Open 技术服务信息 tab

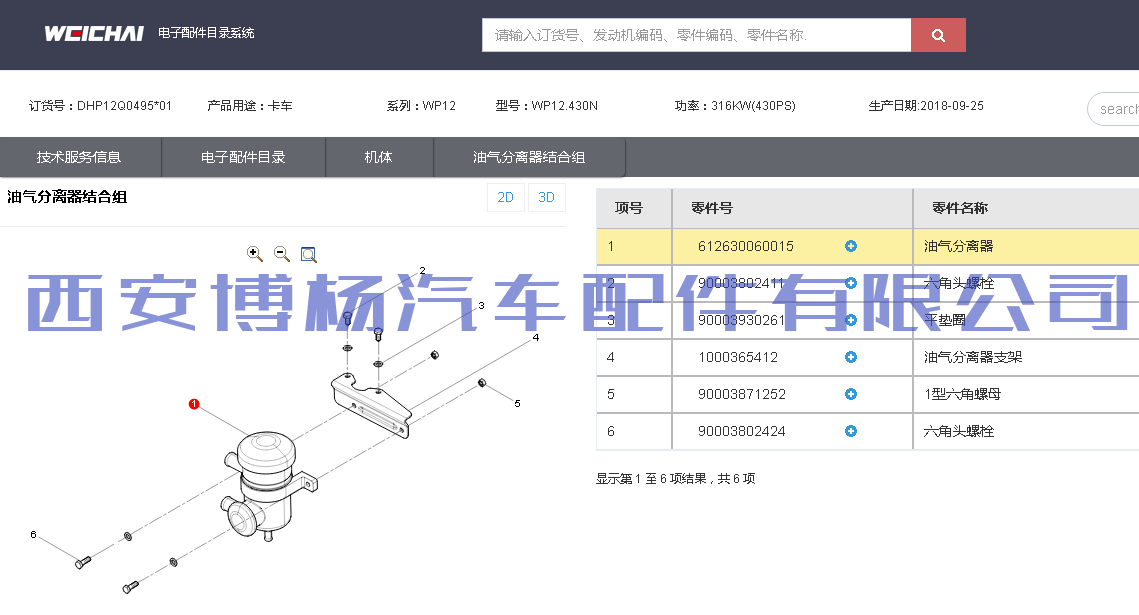coord(79,157)
